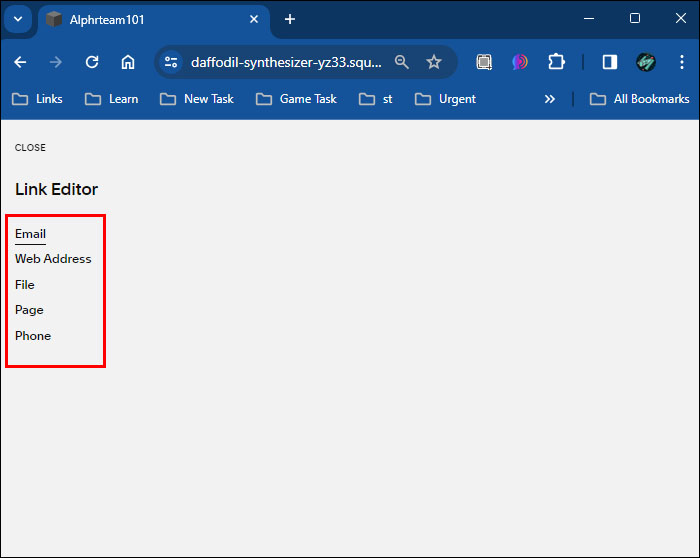The image size is (700, 558).
Task: Bookmark this page with the star icon
Action: (x=433, y=62)
